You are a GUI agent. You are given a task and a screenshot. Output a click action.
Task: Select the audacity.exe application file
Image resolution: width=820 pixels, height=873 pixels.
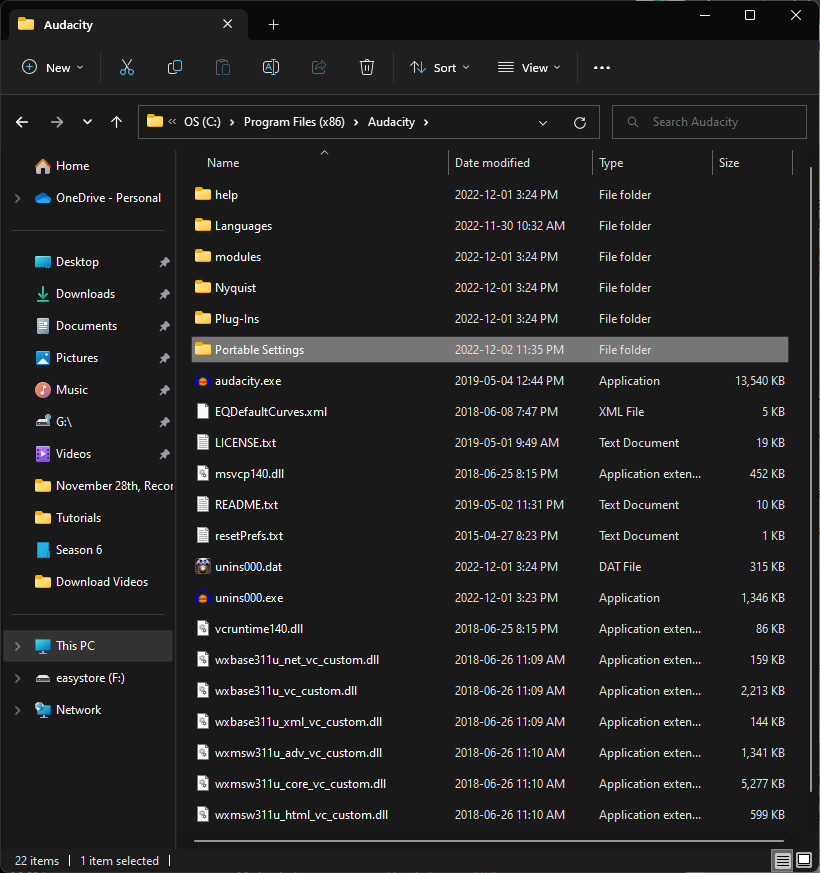248,381
